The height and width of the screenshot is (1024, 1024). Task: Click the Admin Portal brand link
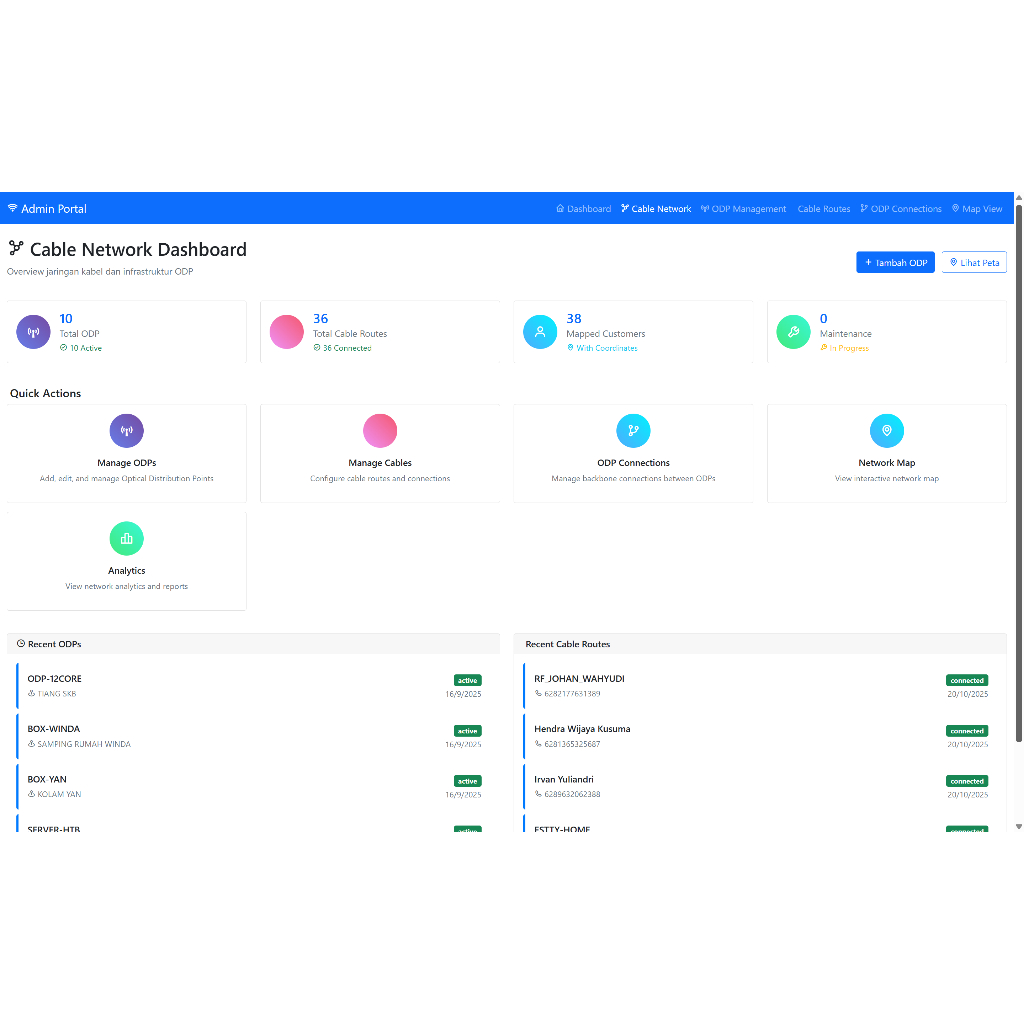pyautogui.click(x=47, y=209)
